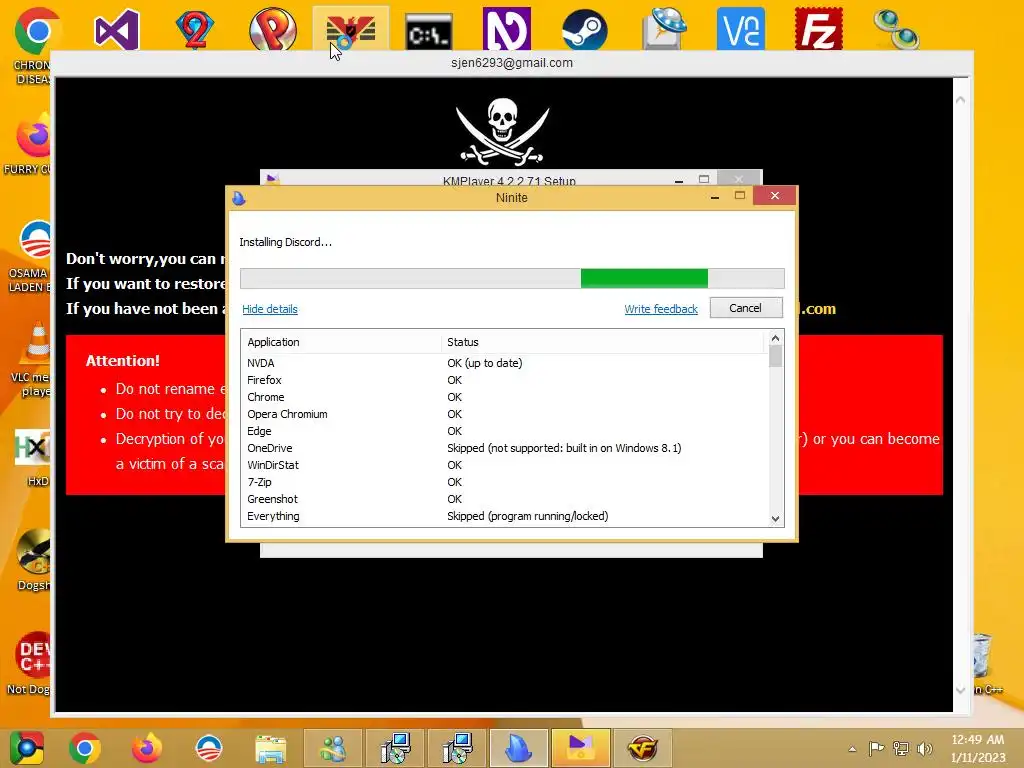
Task: Switch to Ninite taskbar button
Action: [518, 748]
